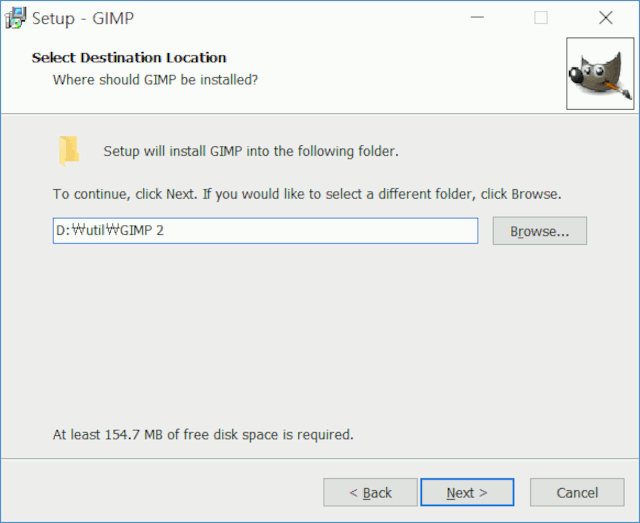Minimize the Setup - GIMP window

coord(477,17)
